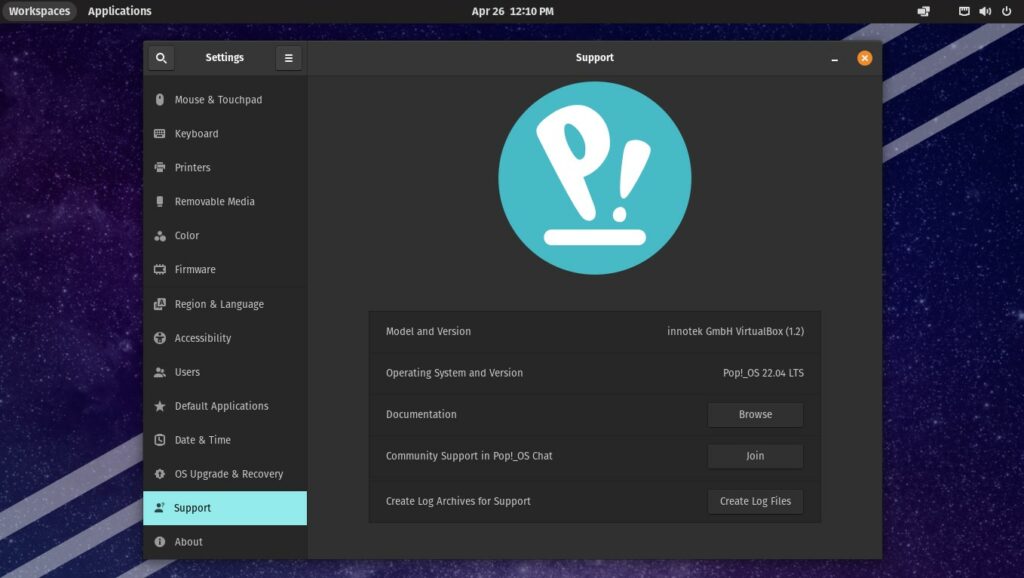The height and width of the screenshot is (578, 1024).
Task: Click the Default Applications star icon
Action: pos(159,406)
